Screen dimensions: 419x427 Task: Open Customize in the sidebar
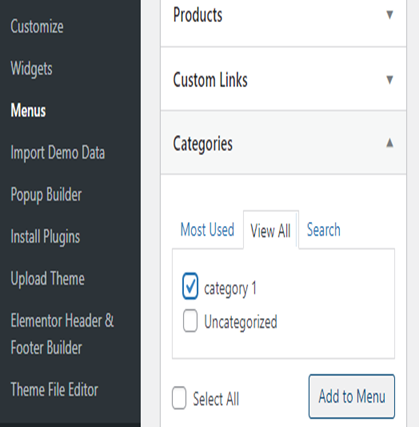(37, 27)
